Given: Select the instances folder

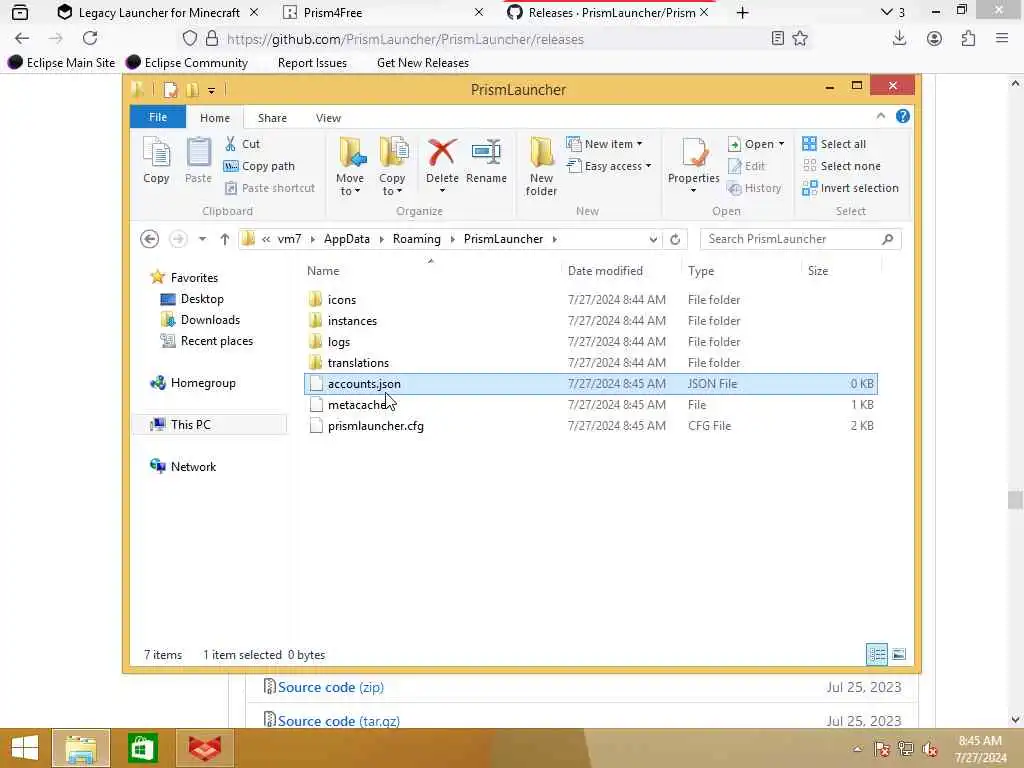Looking at the screenshot, I should (x=352, y=321).
